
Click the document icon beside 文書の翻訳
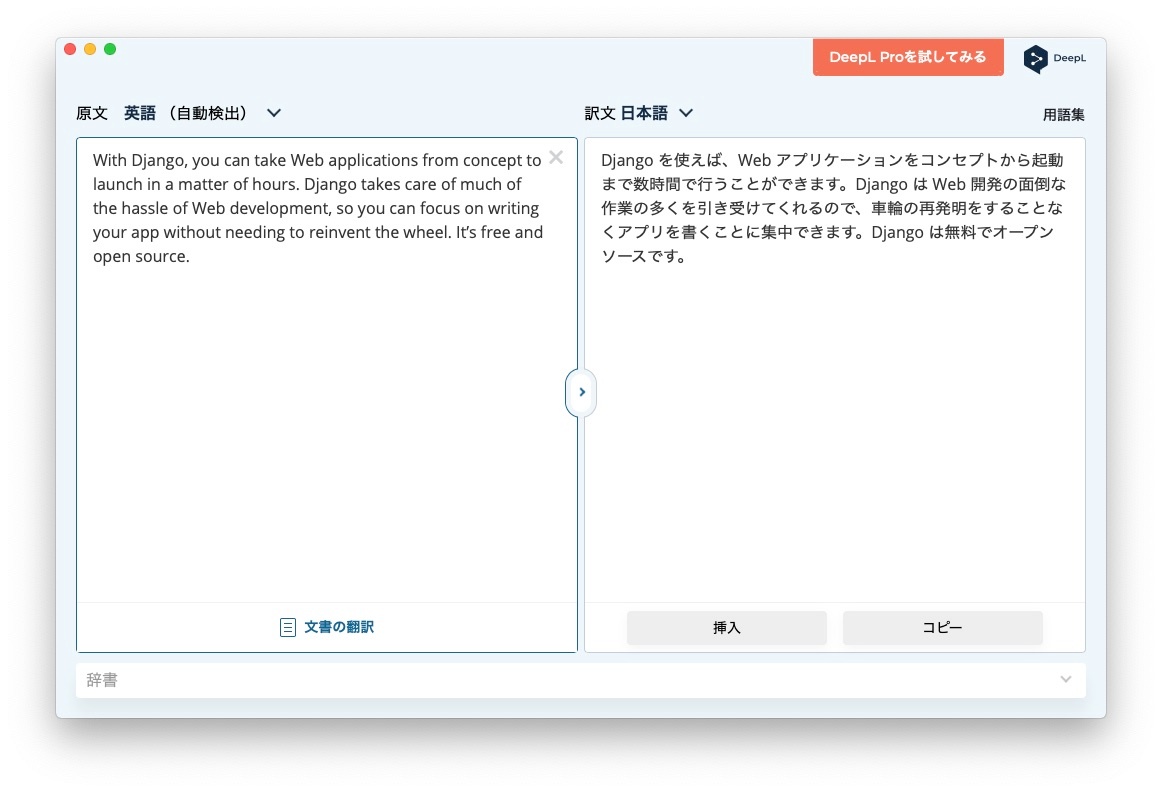click(x=288, y=628)
